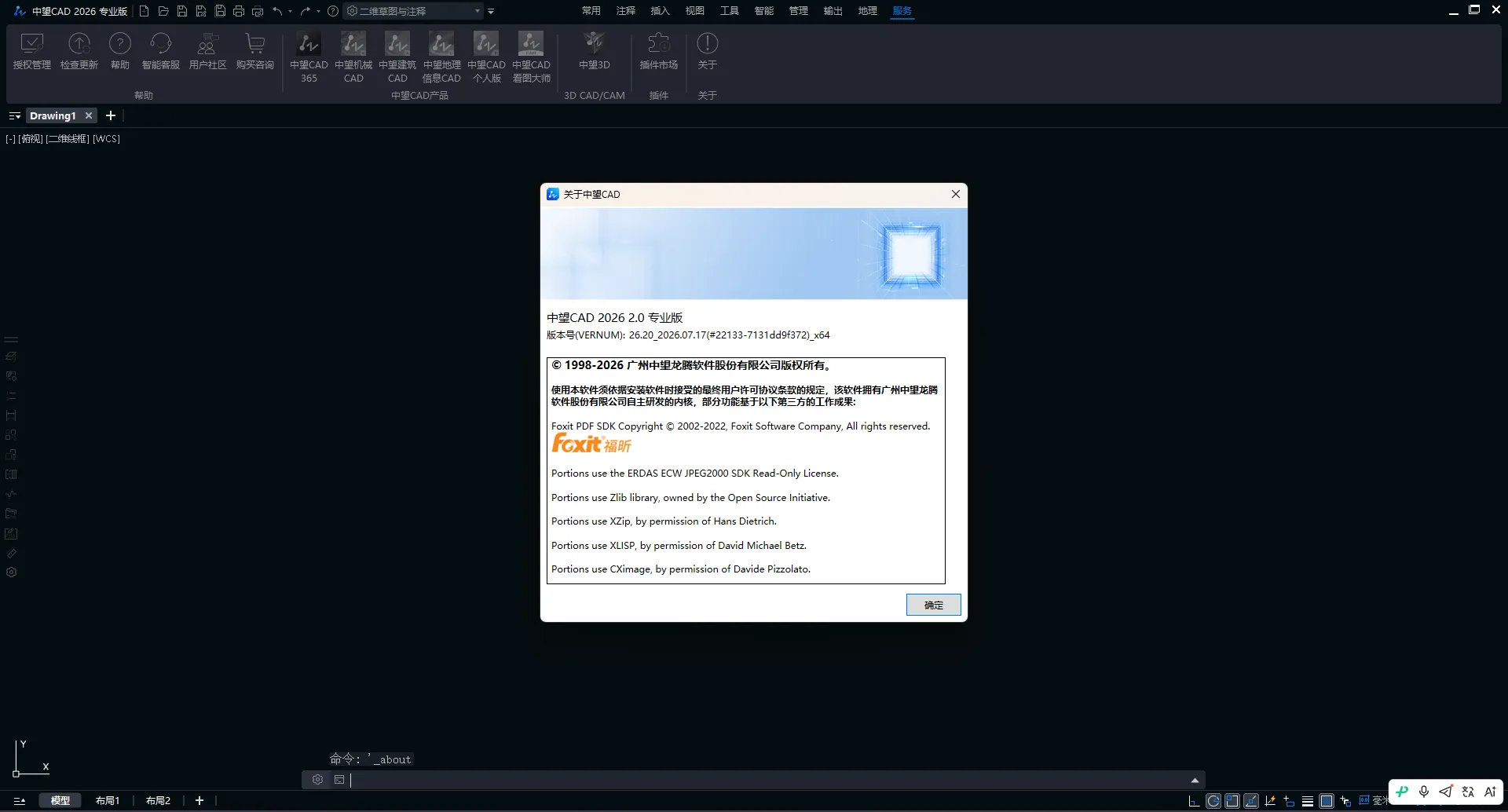Open 中望CAD 看图大师 viewer product
Viewport: 1508px width, 812px height.
[531, 57]
